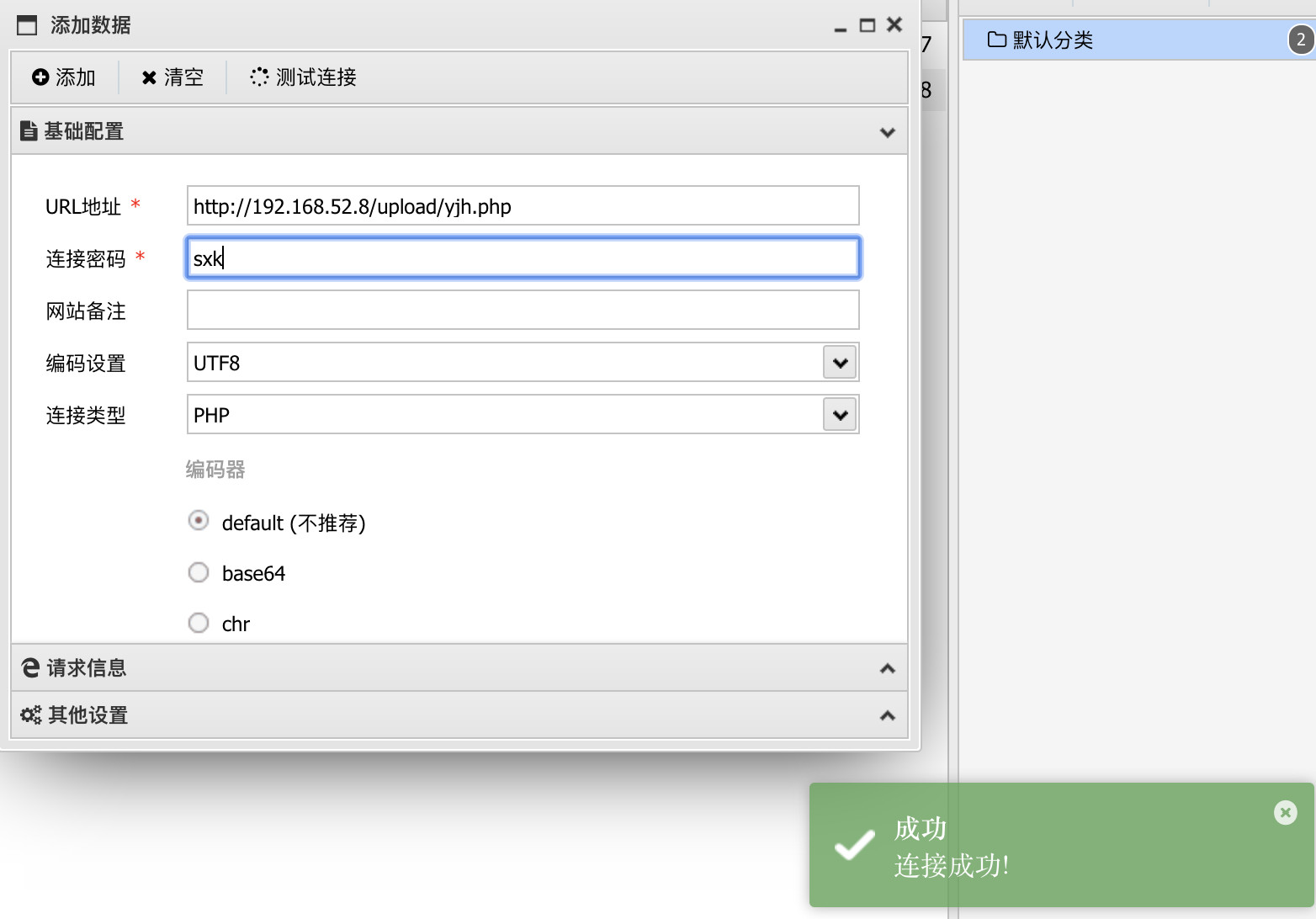The height and width of the screenshot is (919, 1316).
Task: Maximize the 添加数据 dialog window
Action: (867, 25)
